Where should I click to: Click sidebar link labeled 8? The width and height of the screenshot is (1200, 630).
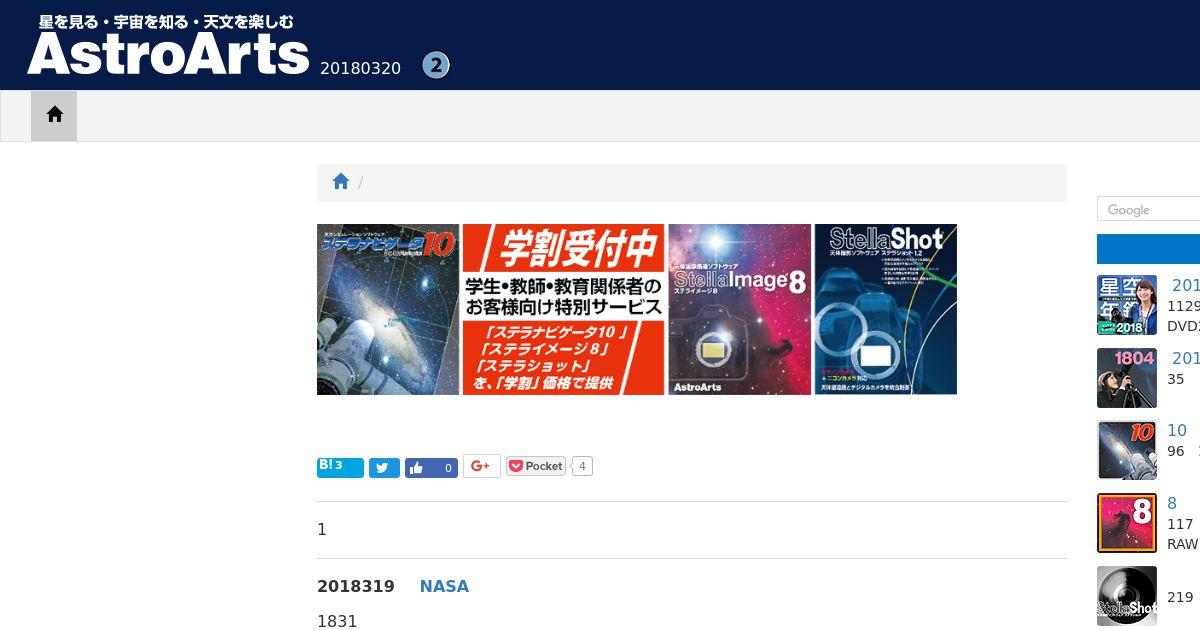(1172, 503)
